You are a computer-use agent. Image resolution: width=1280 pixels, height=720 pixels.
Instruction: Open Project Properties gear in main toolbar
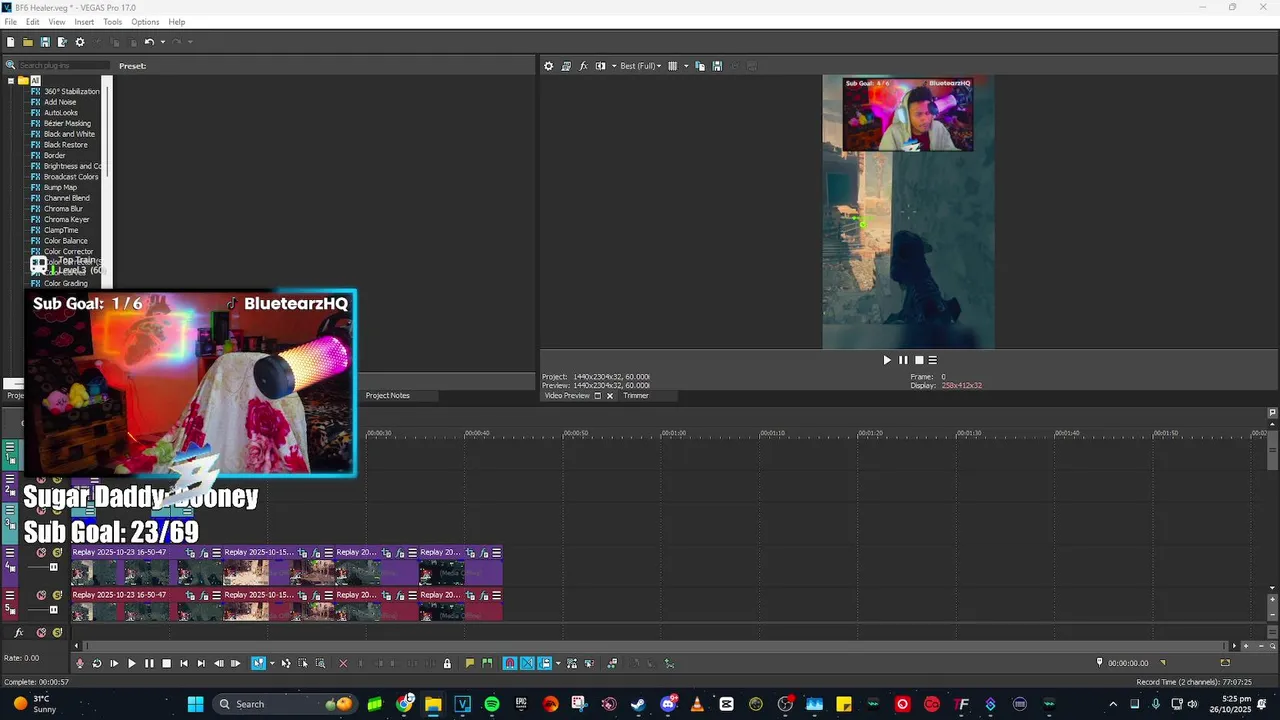point(80,42)
